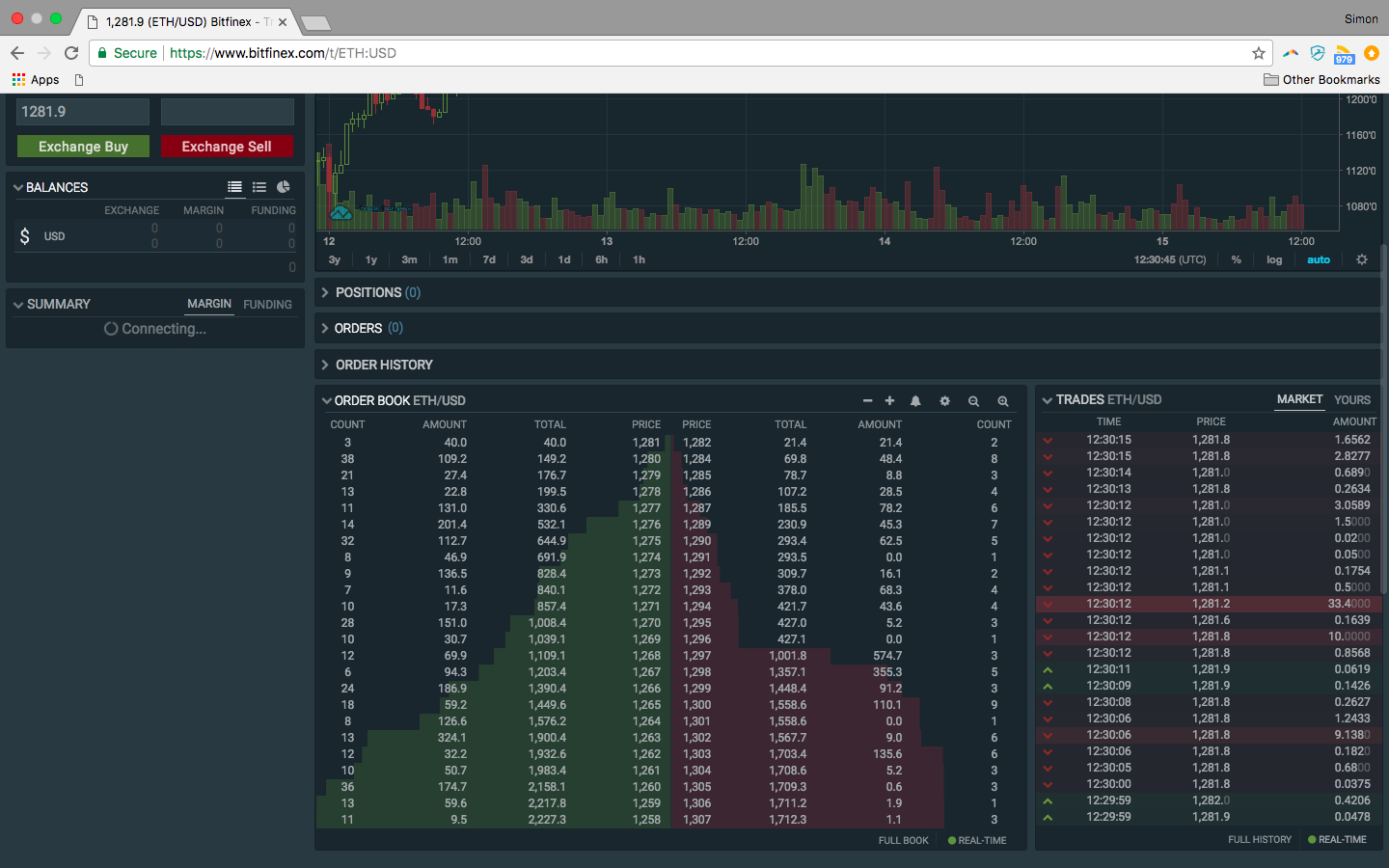Click the orange circle extension icon

pos(1372,53)
